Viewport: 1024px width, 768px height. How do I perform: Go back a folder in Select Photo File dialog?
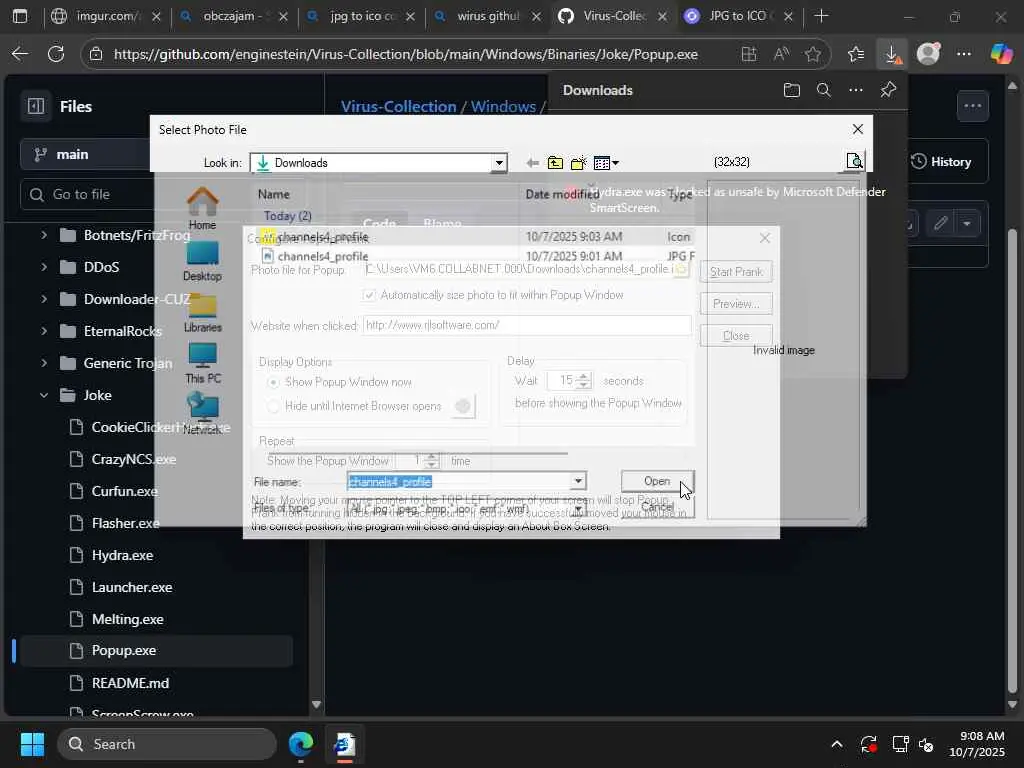click(533, 163)
